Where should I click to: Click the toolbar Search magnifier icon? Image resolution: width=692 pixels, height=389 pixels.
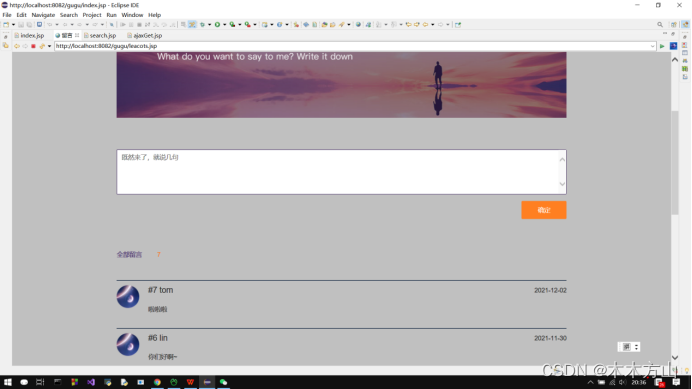pos(660,25)
